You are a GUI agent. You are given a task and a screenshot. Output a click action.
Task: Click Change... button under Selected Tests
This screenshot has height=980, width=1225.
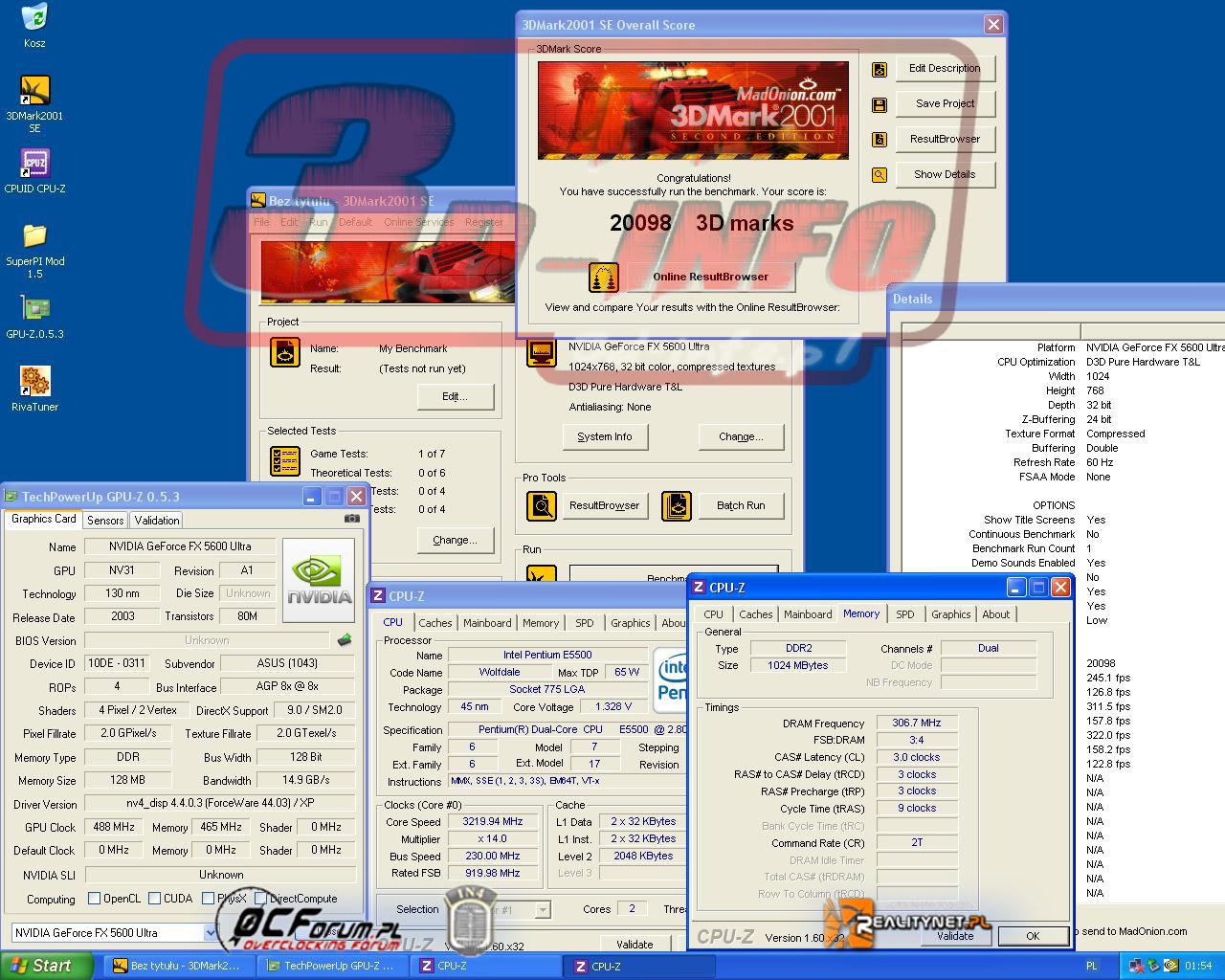click(456, 540)
